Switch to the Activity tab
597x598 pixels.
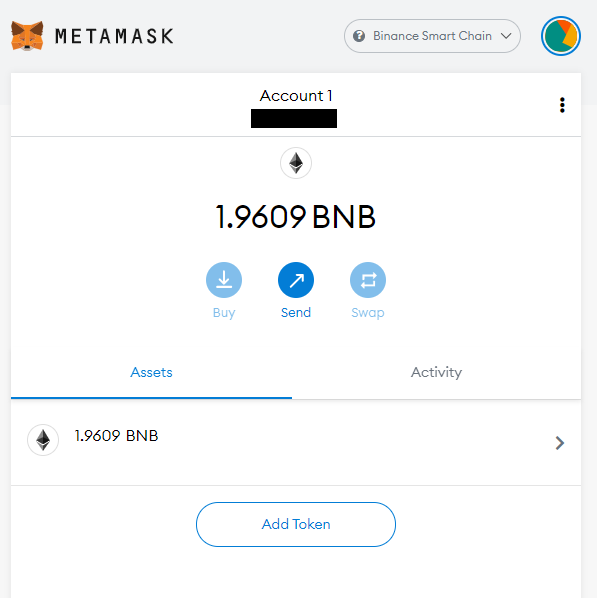(436, 372)
